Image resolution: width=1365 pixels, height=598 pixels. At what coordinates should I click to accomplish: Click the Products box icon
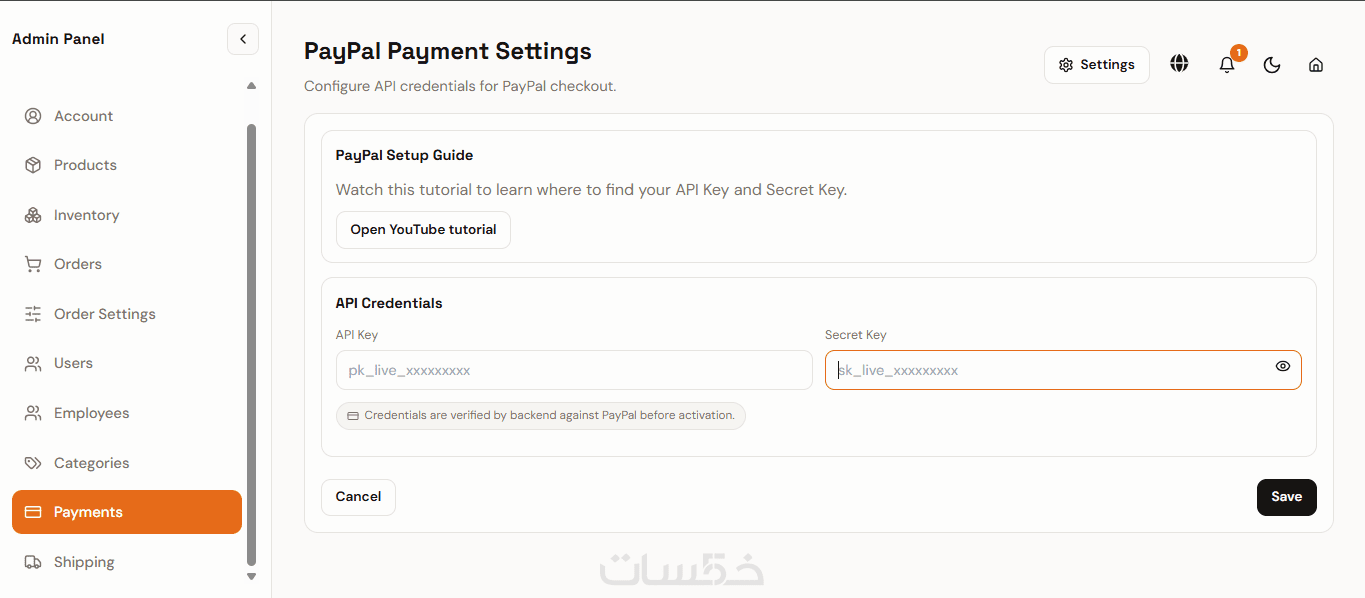[33, 165]
